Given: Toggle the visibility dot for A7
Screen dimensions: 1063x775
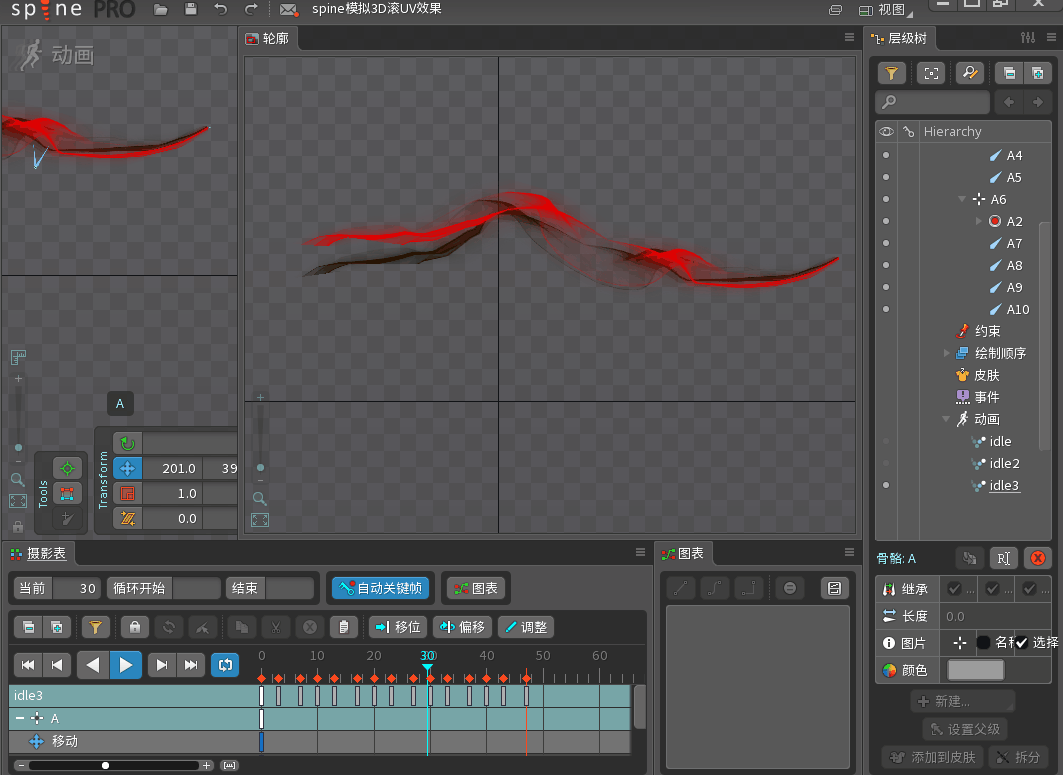Looking at the screenshot, I should [x=885, y=244].
